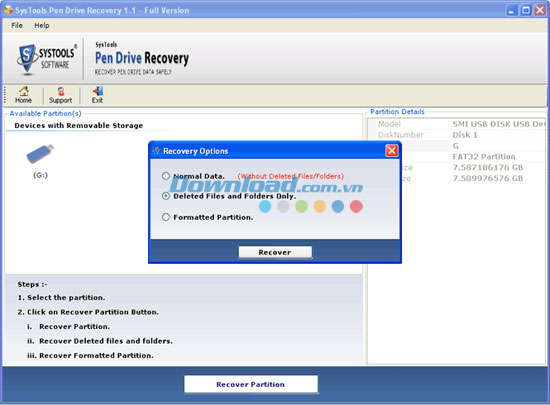Close the Recovery Options dialog

pyautogui.click(x=391, y=151)
